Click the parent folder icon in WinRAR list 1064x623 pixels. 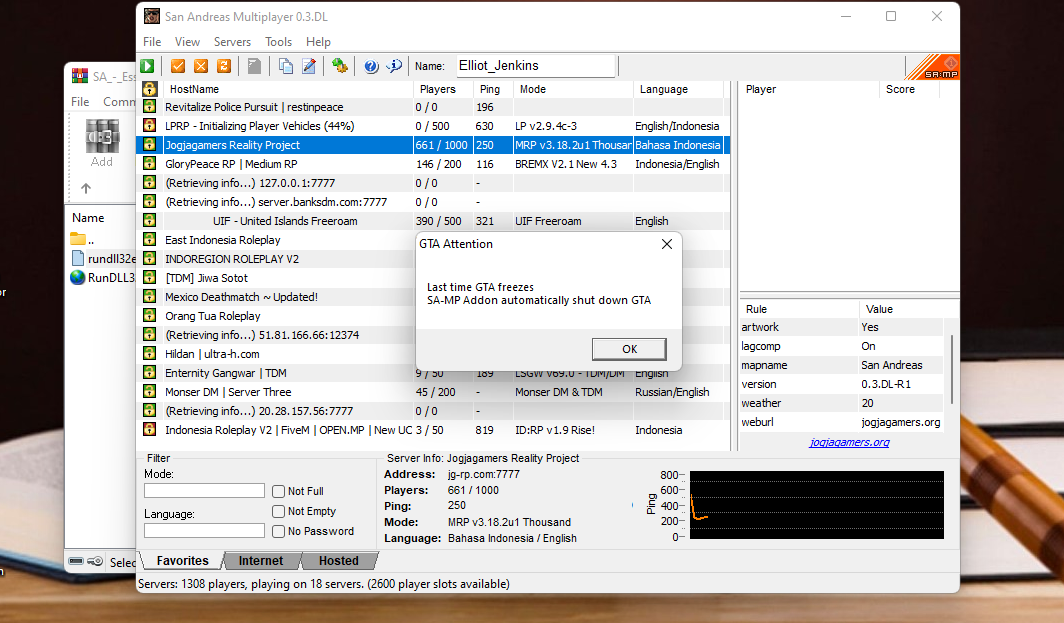coord(78,239)
